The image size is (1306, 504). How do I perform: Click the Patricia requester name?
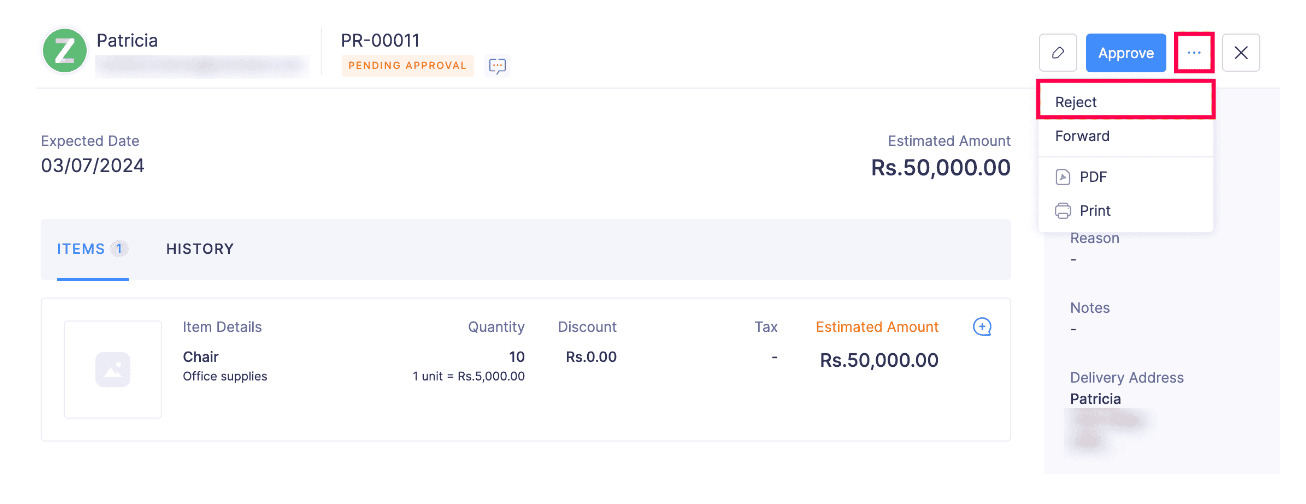click(127, 41)
